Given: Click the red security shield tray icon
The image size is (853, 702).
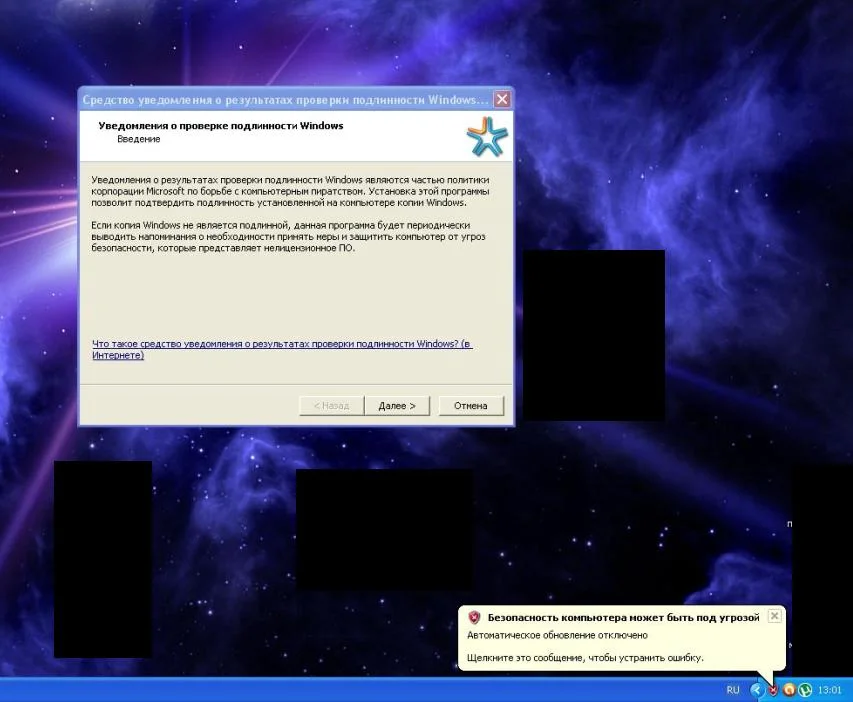Looking at the screenshot, I should click(x=772, y=691).
